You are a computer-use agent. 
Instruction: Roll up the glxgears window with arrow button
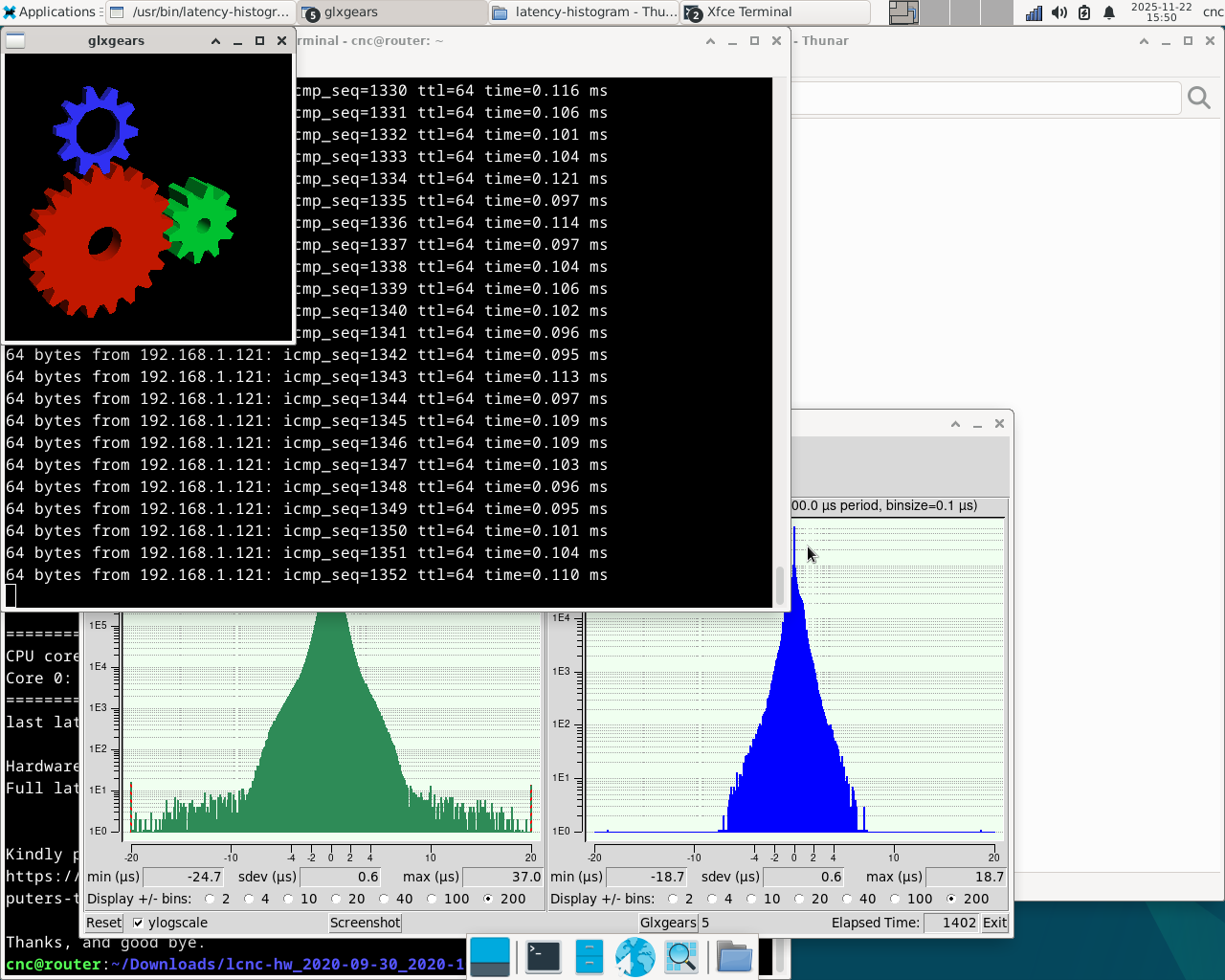pos(215,41)
